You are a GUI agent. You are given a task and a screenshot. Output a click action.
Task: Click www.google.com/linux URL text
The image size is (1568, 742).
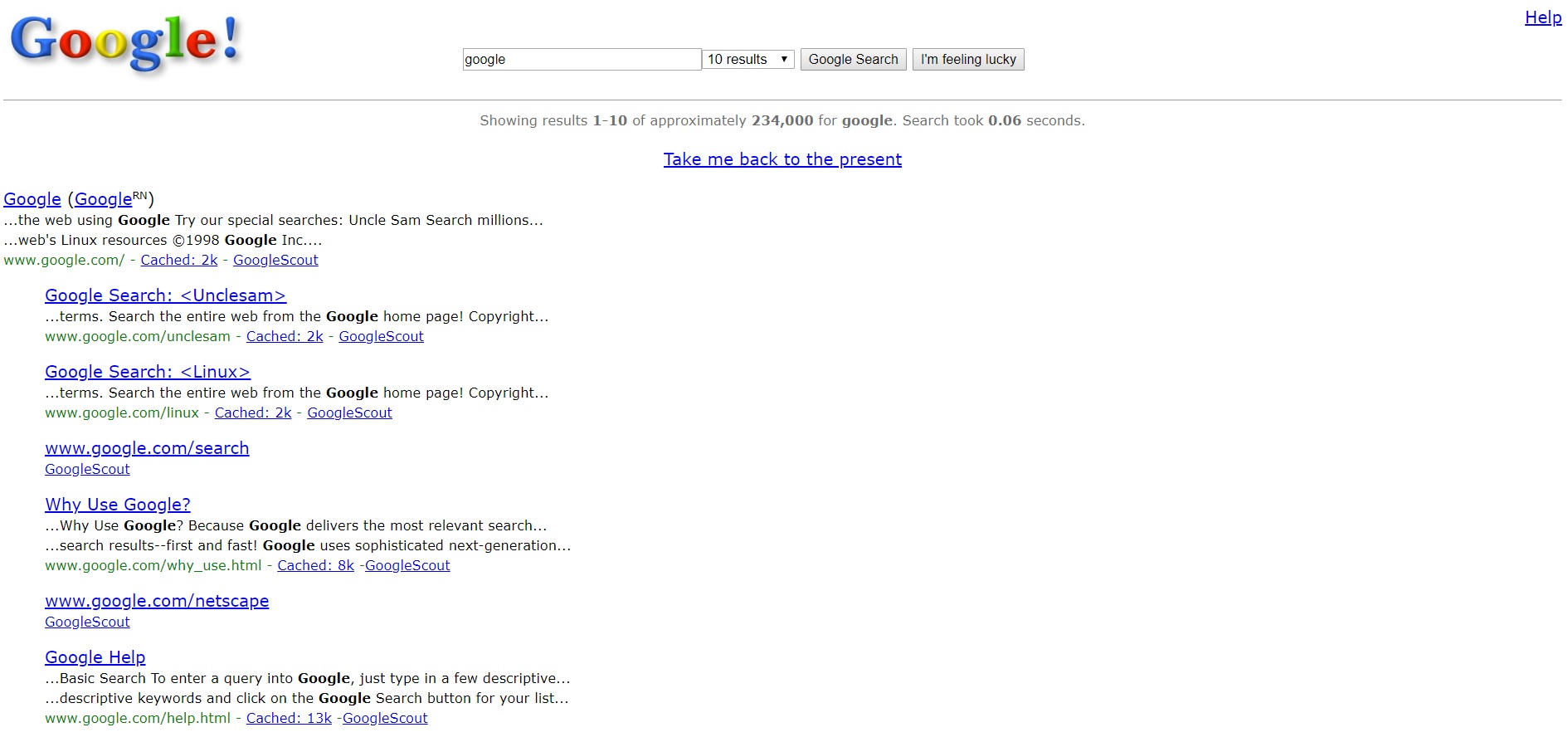coord(122,412)
